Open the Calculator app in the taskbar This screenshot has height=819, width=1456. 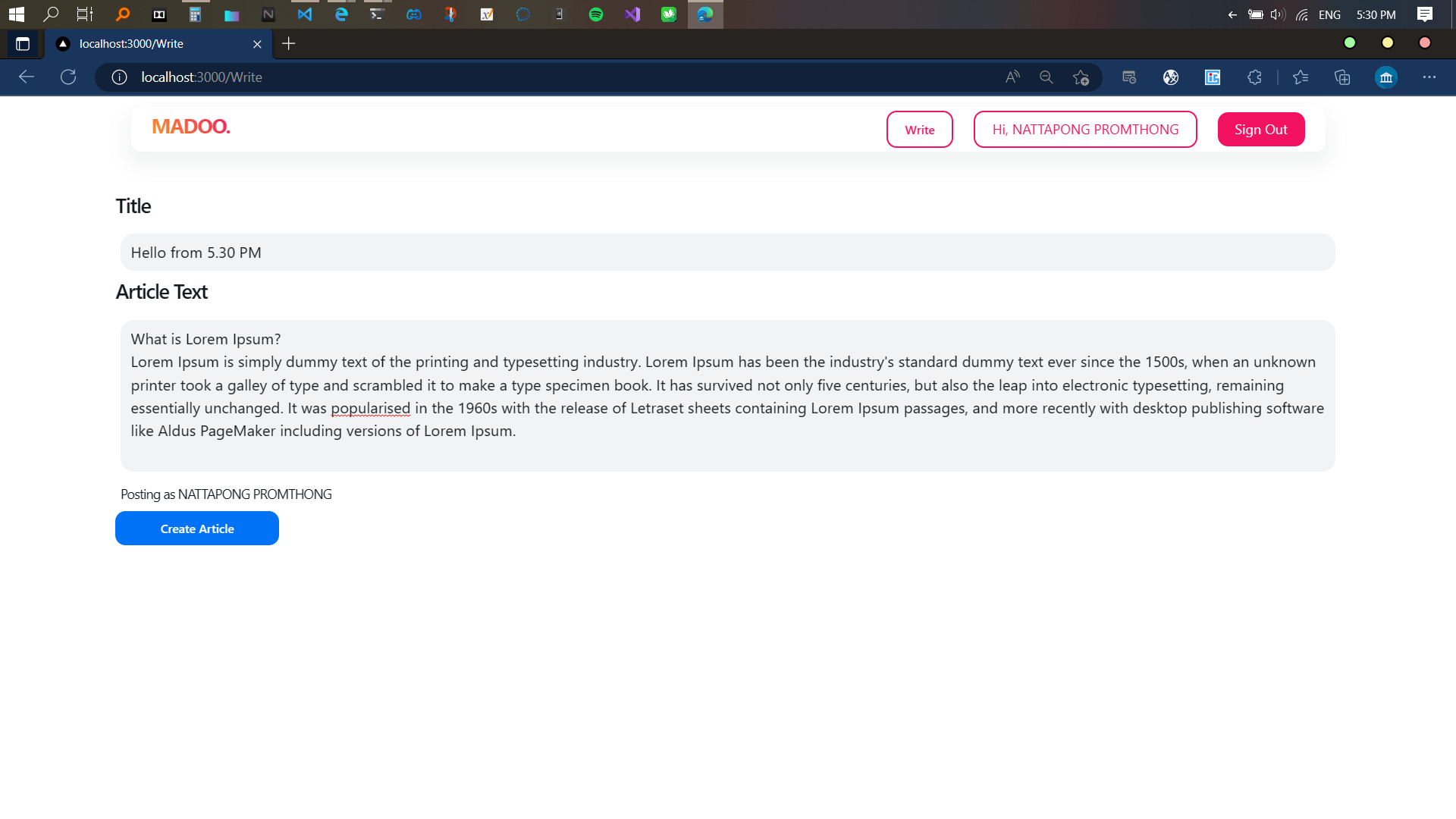pos(195,14)
